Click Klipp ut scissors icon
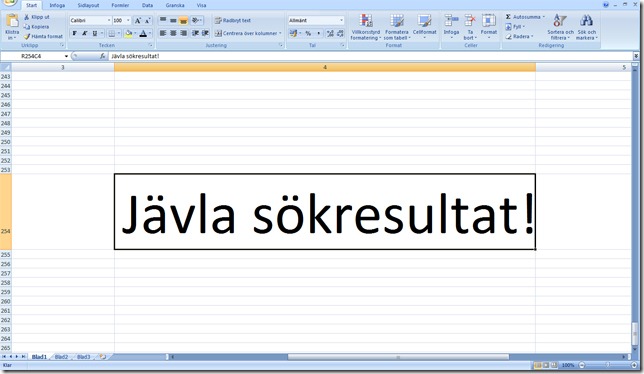 (27, 17)
